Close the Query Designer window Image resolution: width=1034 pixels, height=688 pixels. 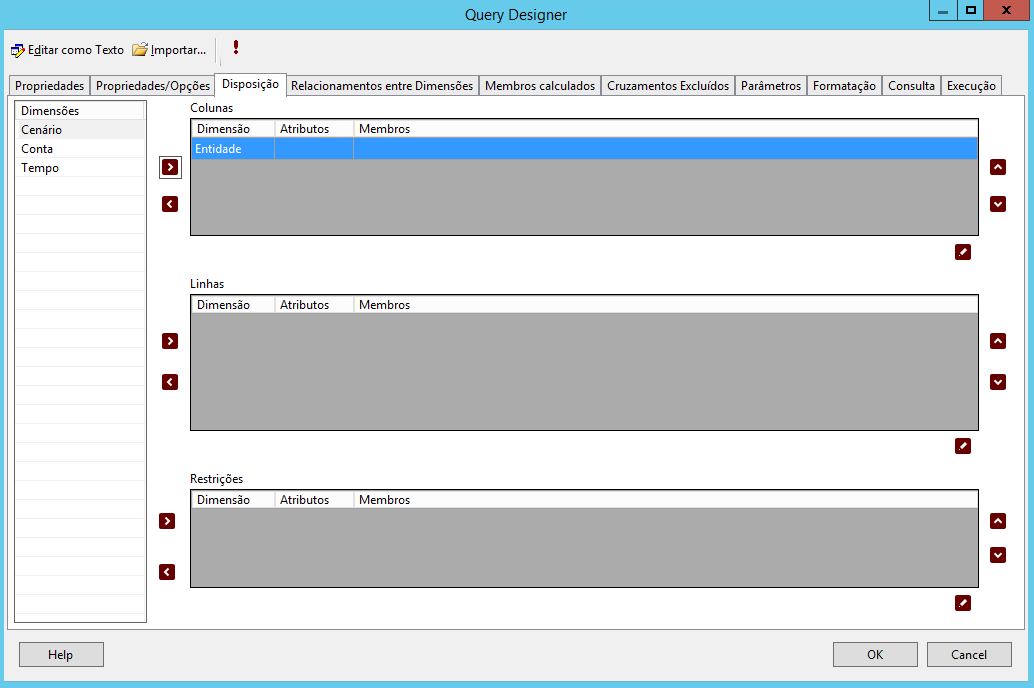(1006, 11)
